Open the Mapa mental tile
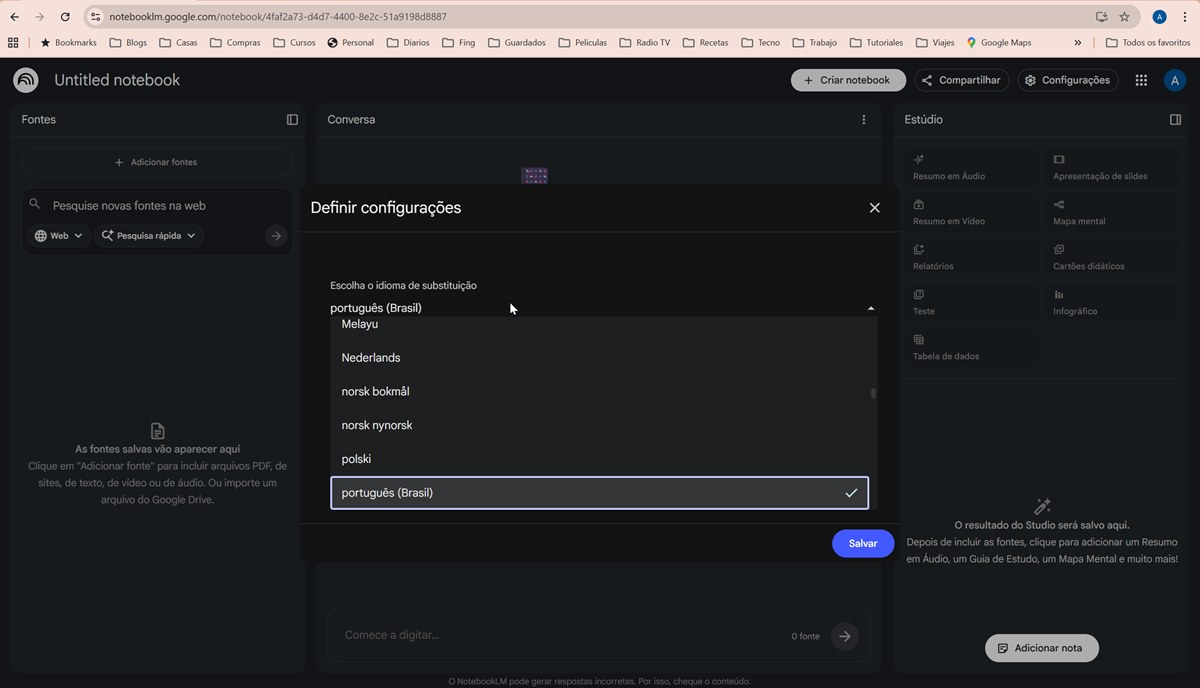Viewport: 1200px width, 688px height. [x=1109, y=212]
